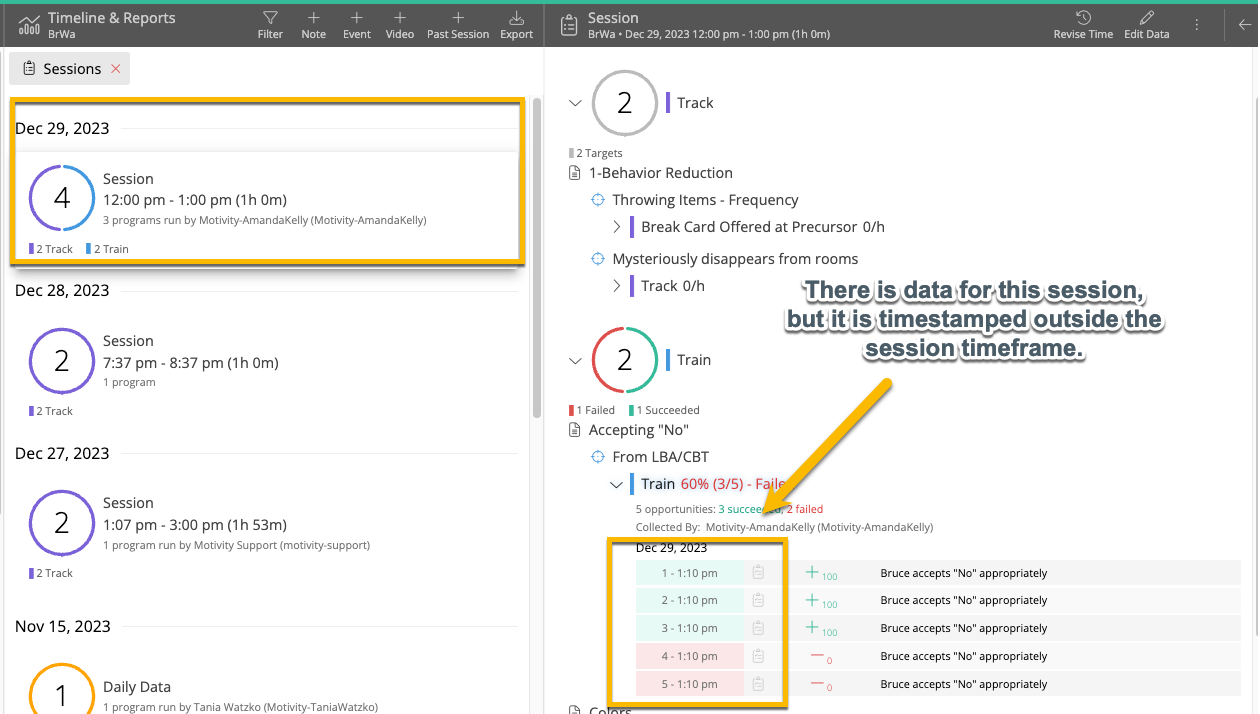
Task: Collapse the Train section
Action: (575, 359)
